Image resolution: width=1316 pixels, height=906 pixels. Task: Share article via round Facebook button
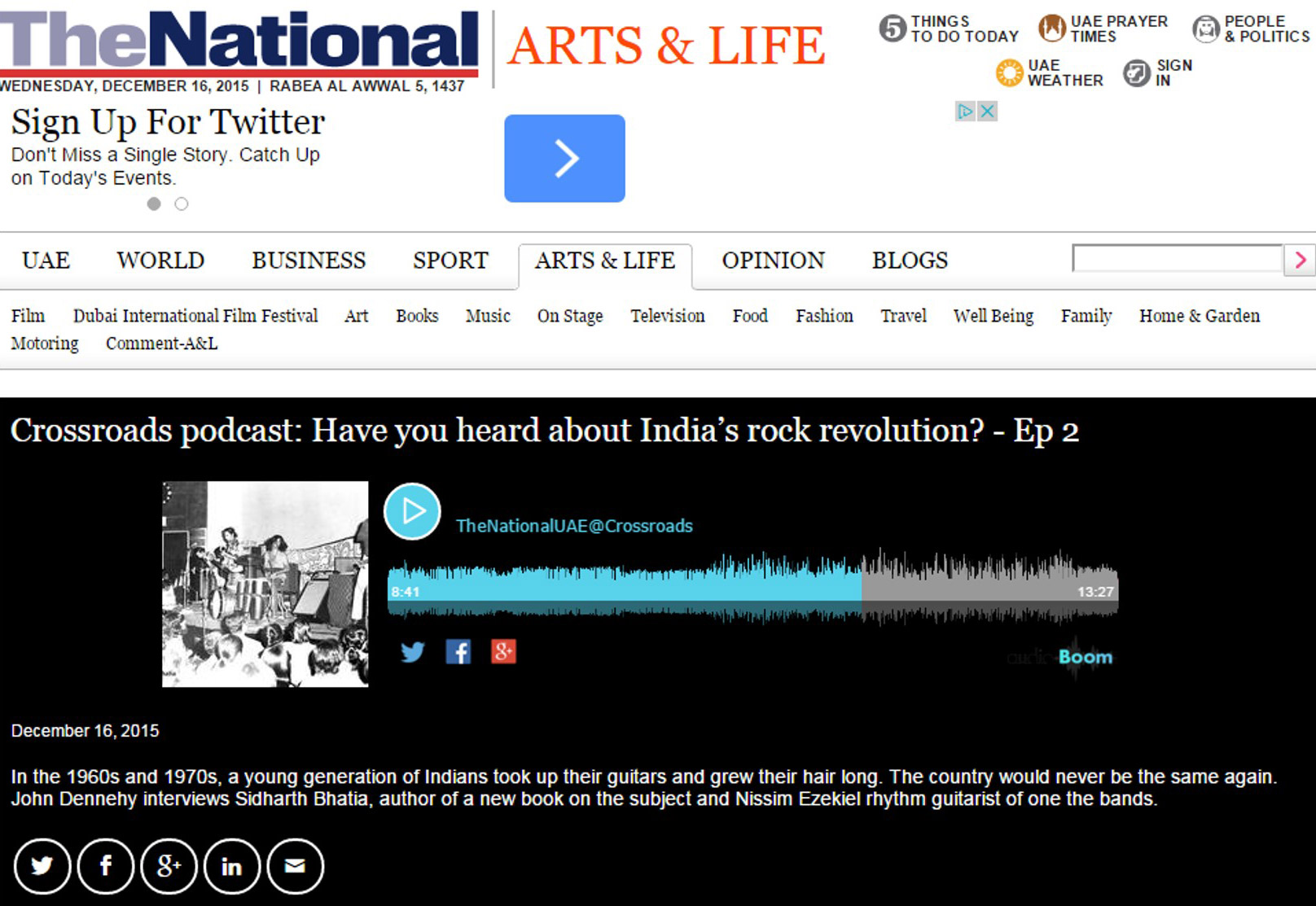[105, 866]
